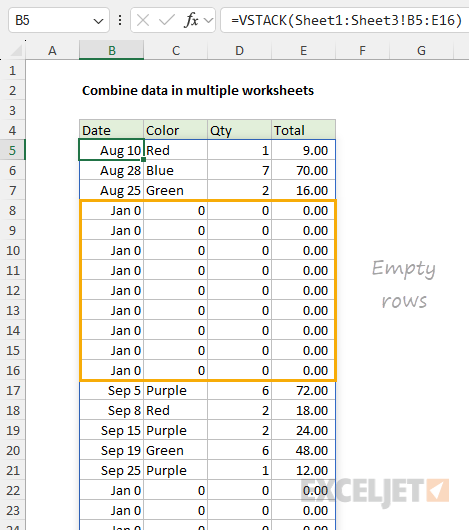Select row 21 header
The image size is (469, 530).
(x=13, y=470)
